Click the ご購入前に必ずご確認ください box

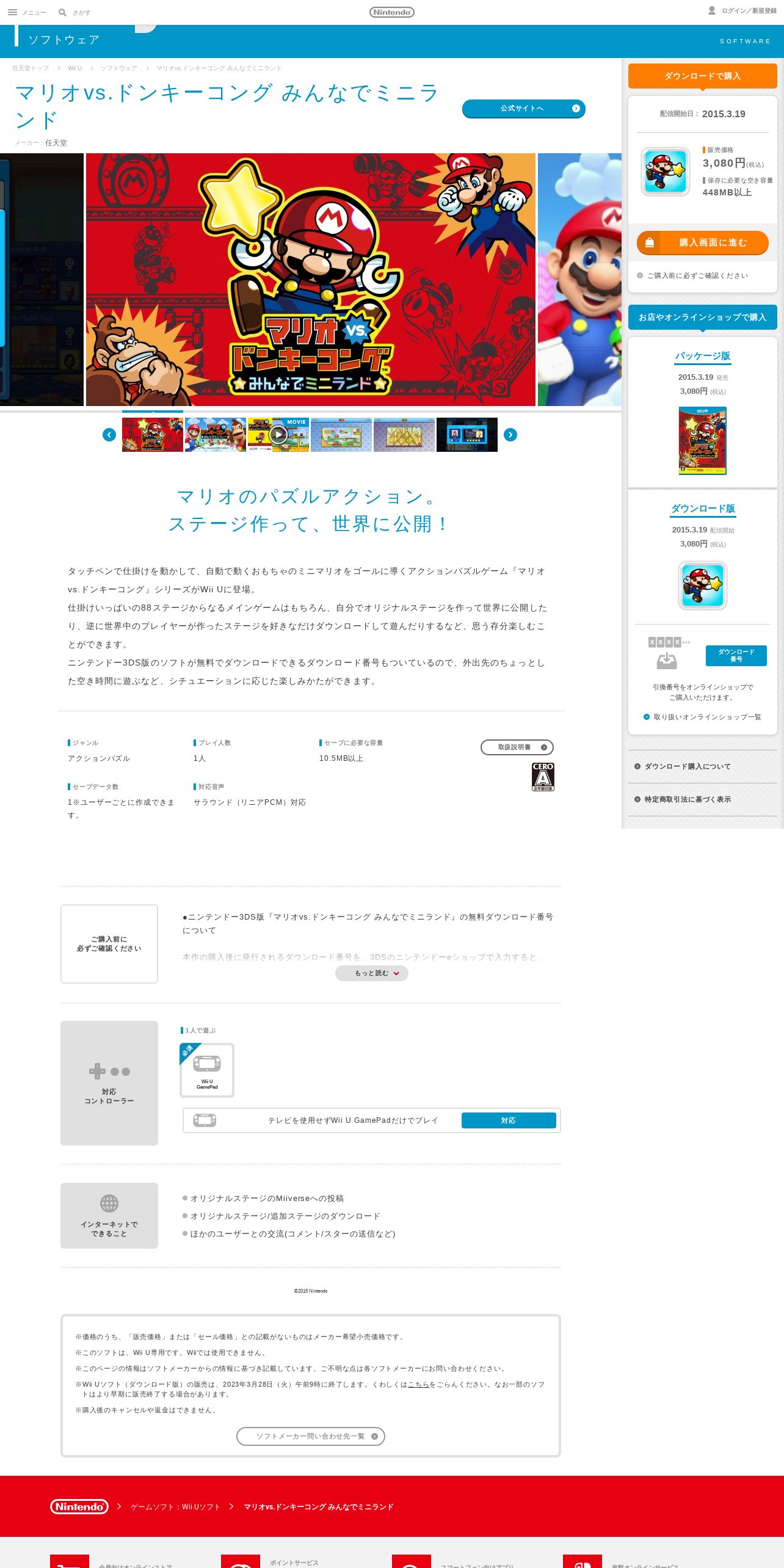click(109, 944)
